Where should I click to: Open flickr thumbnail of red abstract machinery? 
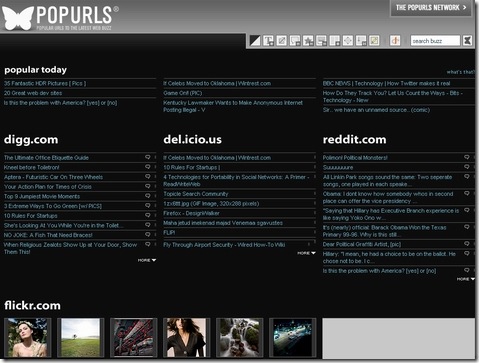[134, 337]
